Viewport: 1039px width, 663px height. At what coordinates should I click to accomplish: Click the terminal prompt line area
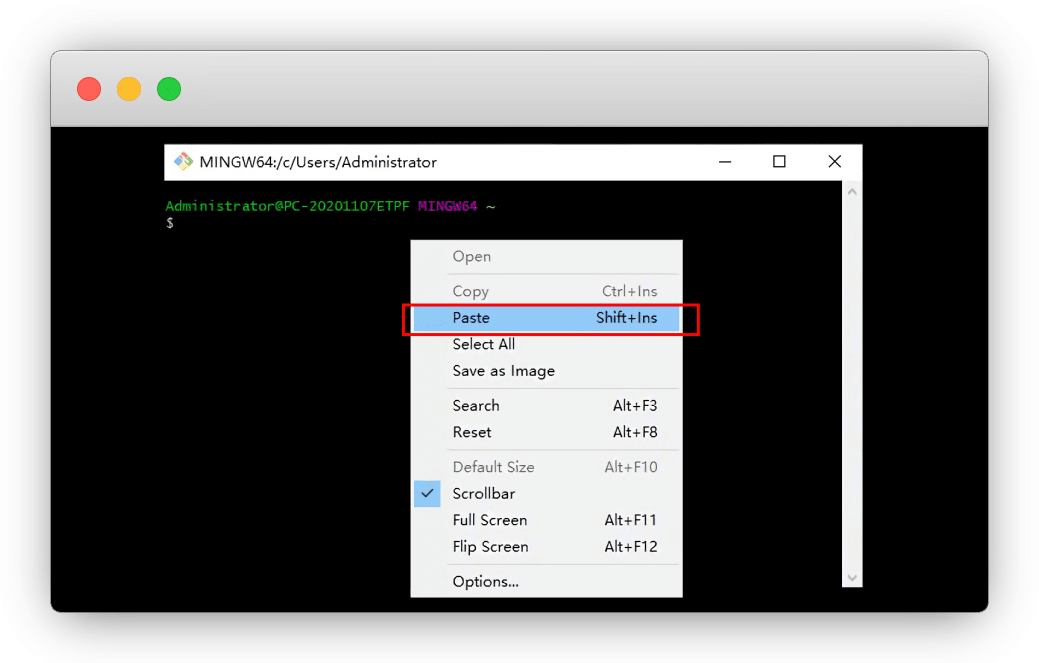click(x=280, y=223)
